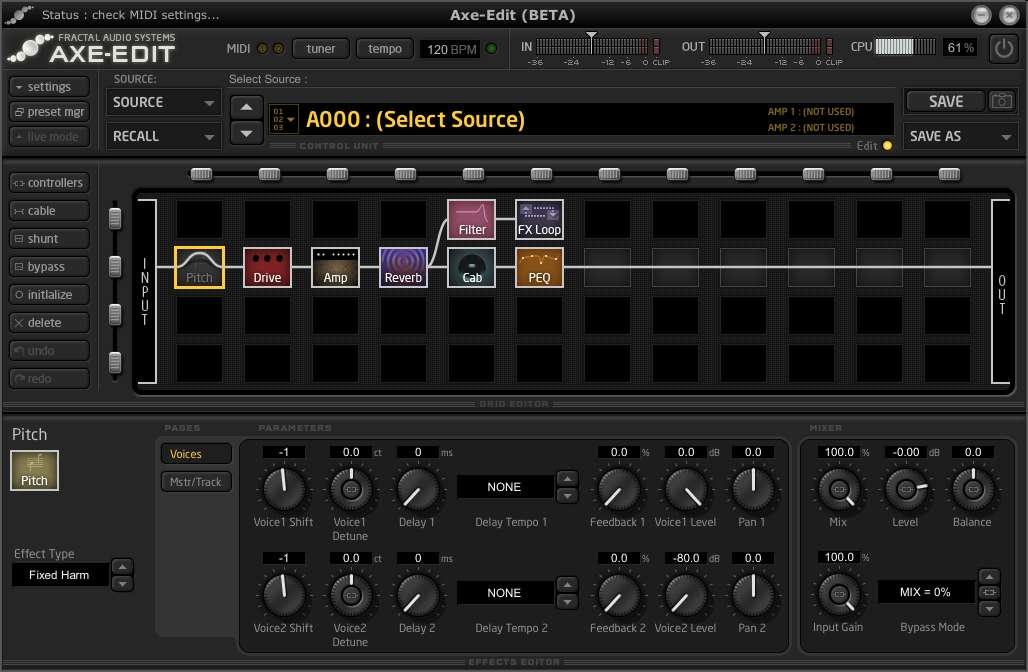
Task: Click the Voice2 Level -80.0 value
Action: [x=686, y=558]
